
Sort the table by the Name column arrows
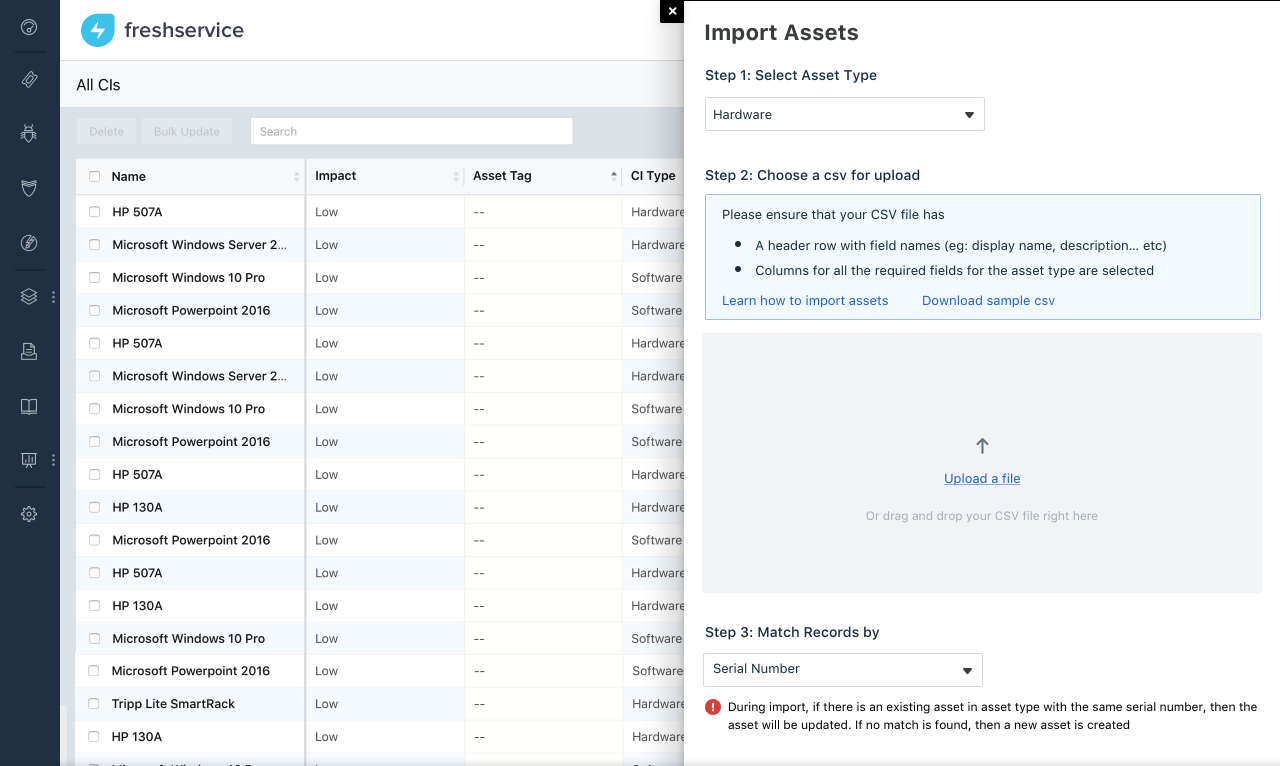coord(296,177)
